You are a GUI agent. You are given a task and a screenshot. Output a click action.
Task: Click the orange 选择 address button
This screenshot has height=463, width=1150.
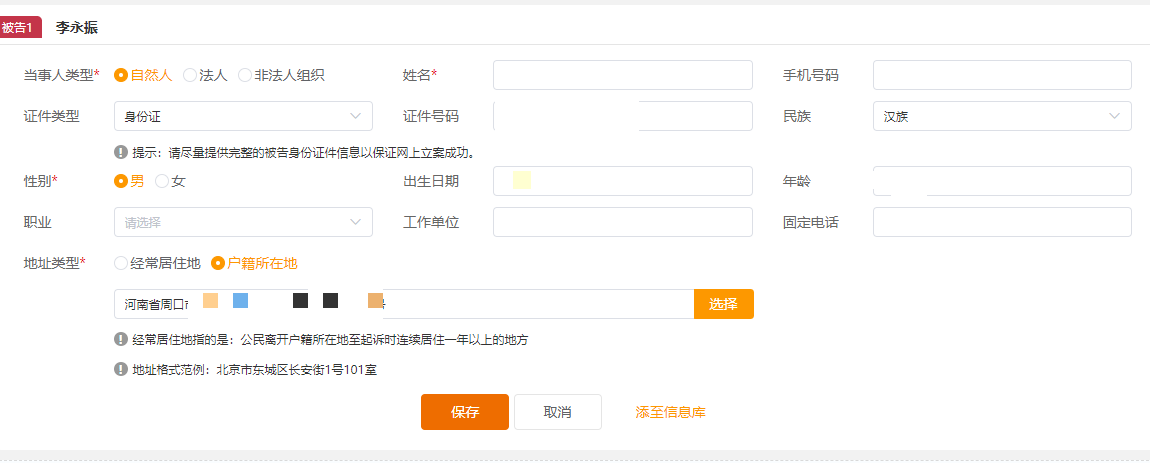(723, 304)
